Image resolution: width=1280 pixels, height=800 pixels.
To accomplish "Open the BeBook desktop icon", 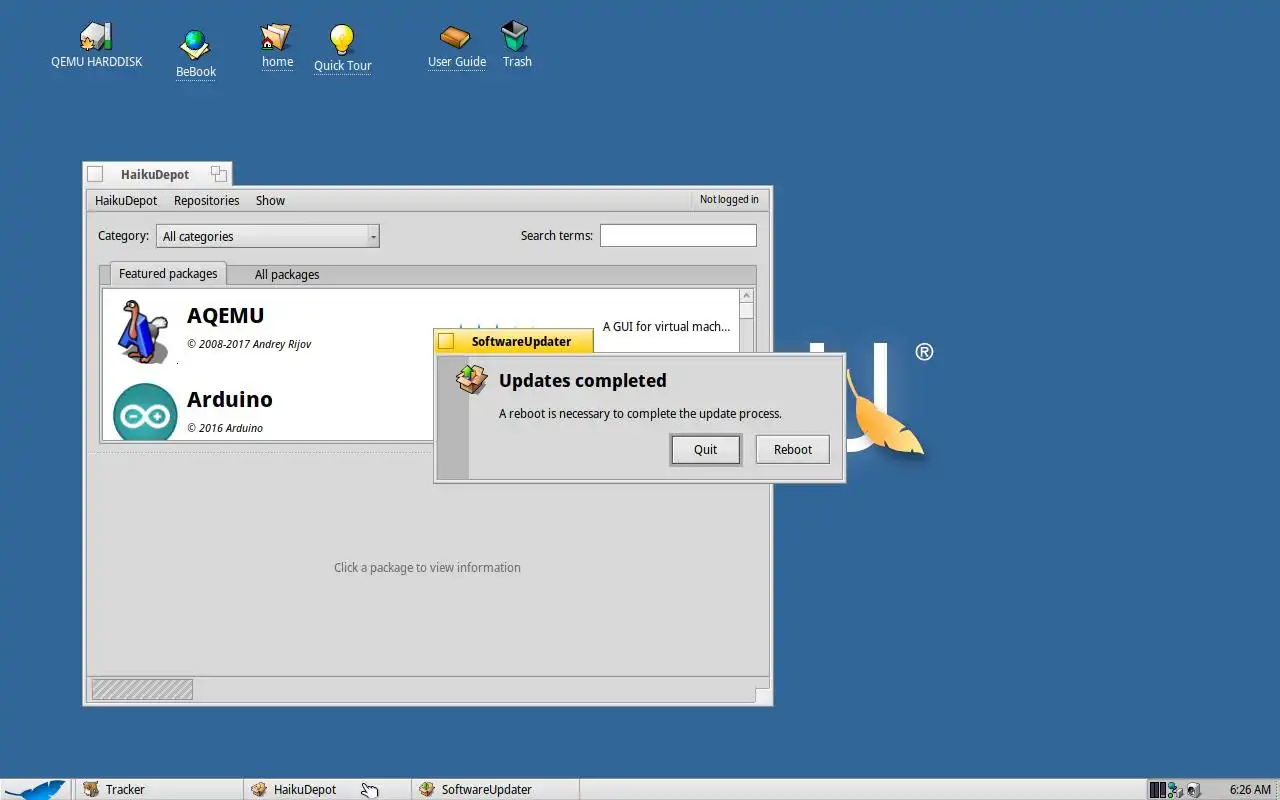I will (195, 45).
